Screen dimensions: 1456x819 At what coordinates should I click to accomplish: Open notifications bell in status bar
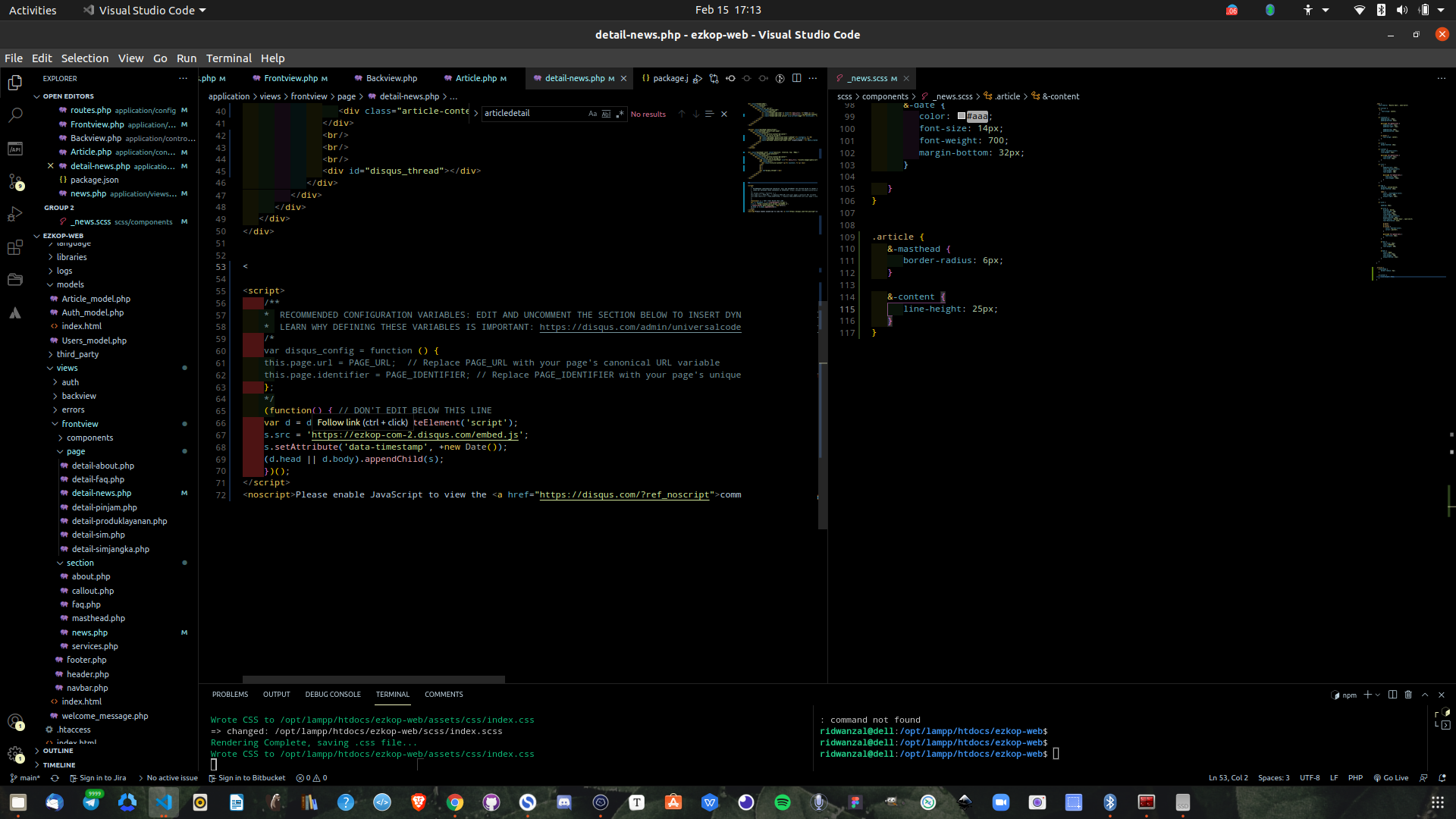(1442, 778)
